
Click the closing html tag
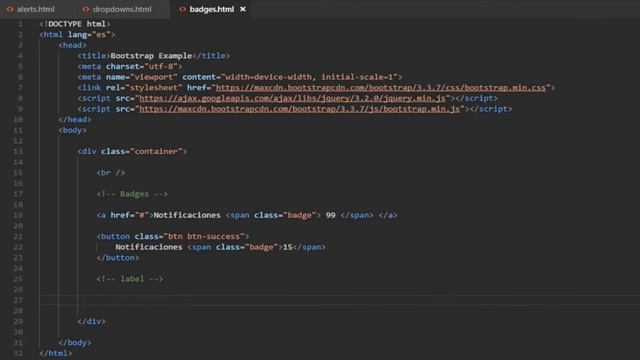pyautogui.click(x=56, y=353)
